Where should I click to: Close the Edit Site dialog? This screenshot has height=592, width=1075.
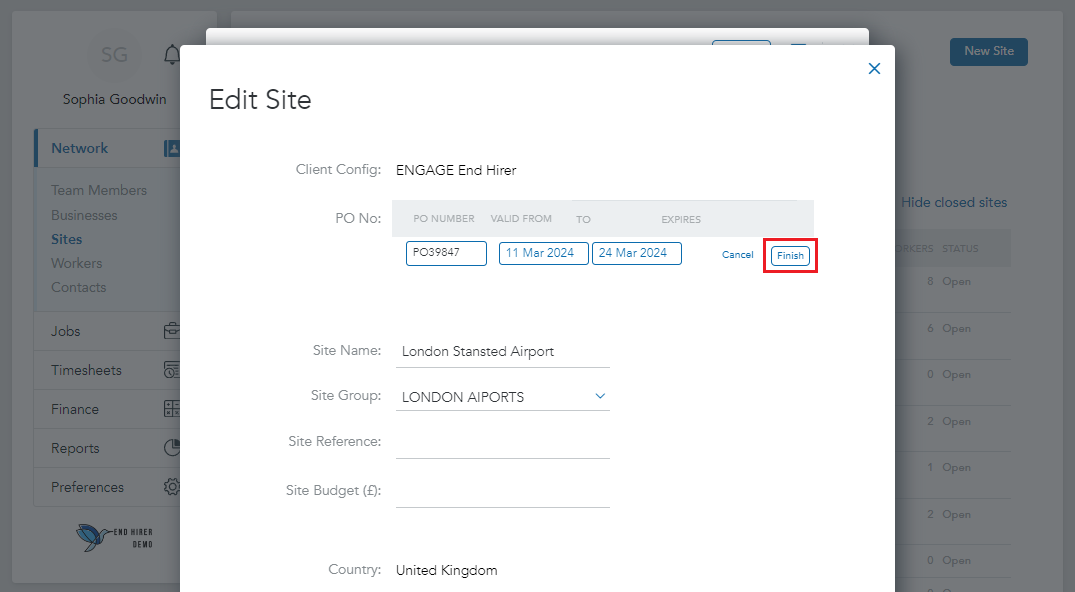(874, 69)
